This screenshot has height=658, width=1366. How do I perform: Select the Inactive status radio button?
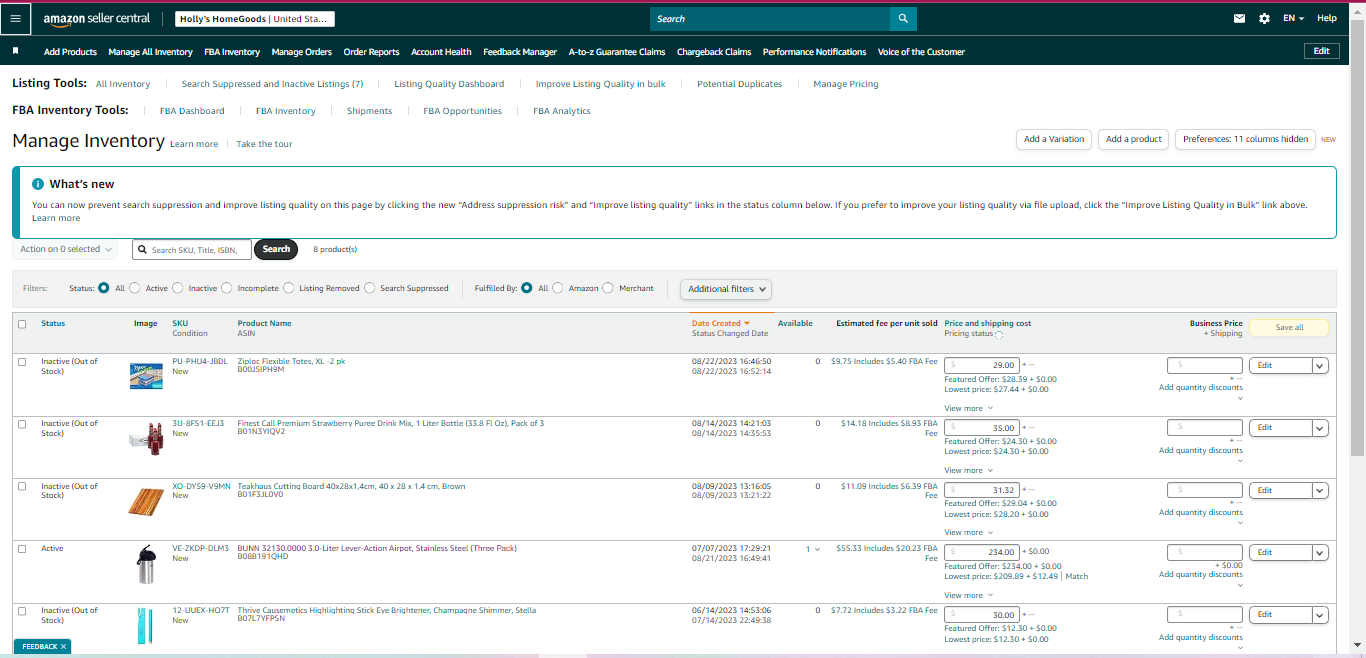point(178,288)
